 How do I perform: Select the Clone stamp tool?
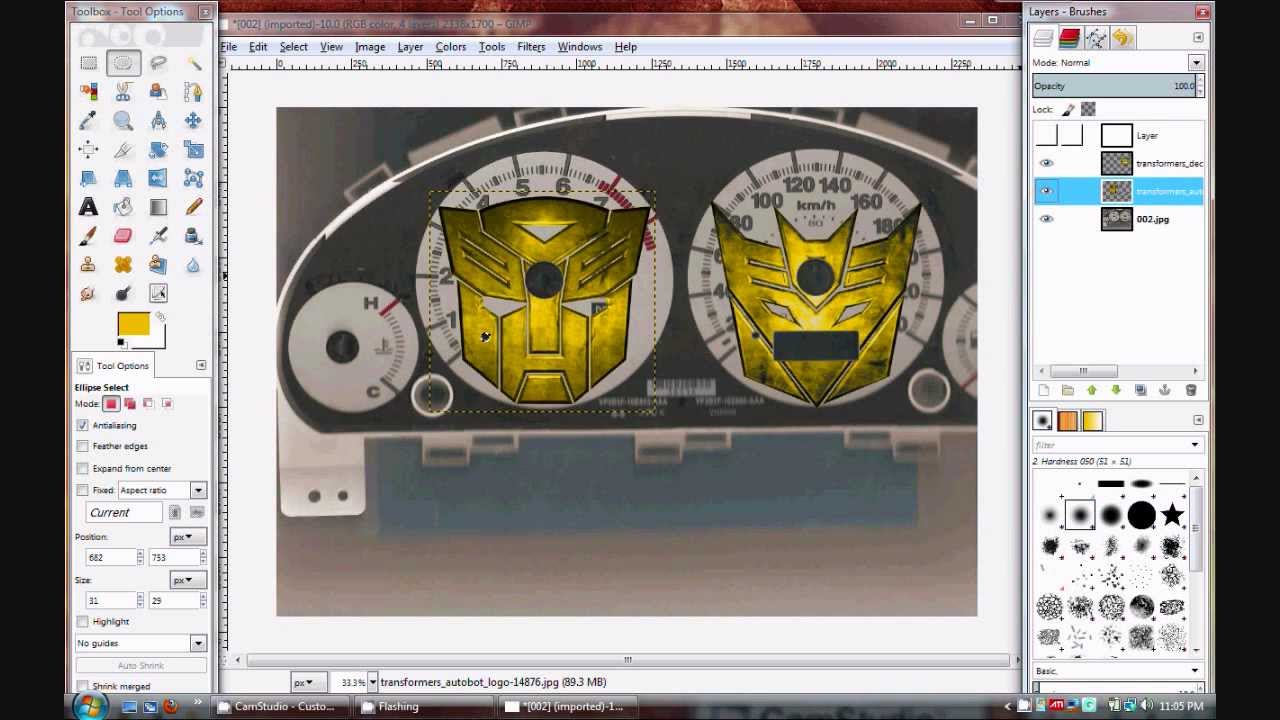pos(88,266)
